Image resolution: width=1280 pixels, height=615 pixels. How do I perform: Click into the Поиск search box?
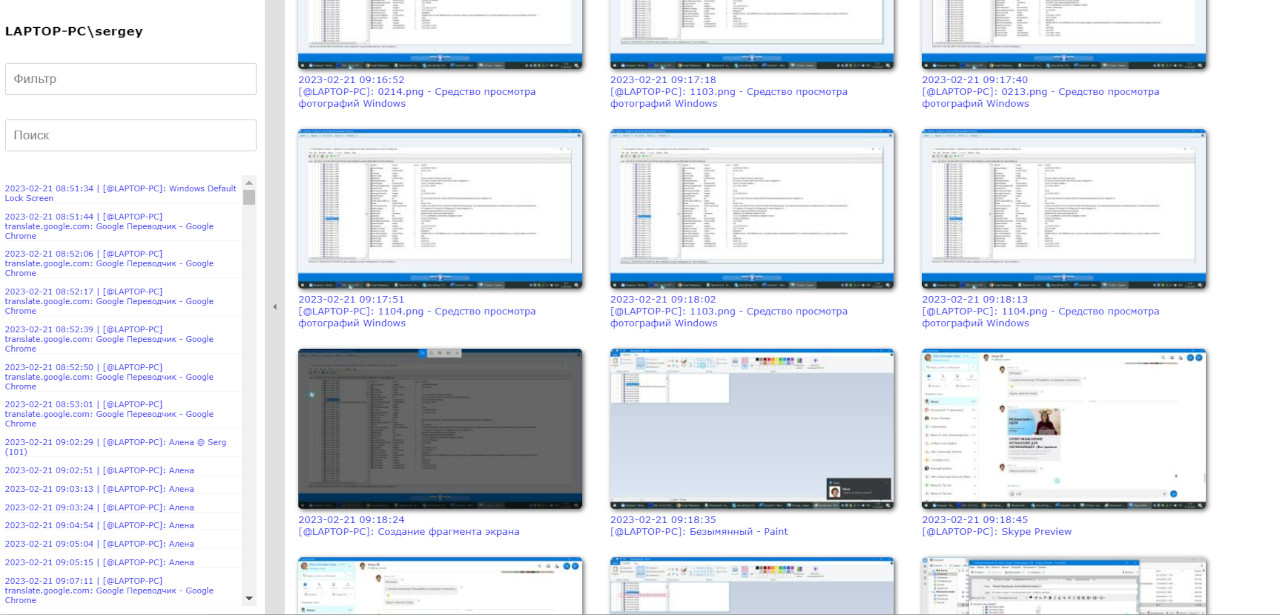click(x=131, y=135)
